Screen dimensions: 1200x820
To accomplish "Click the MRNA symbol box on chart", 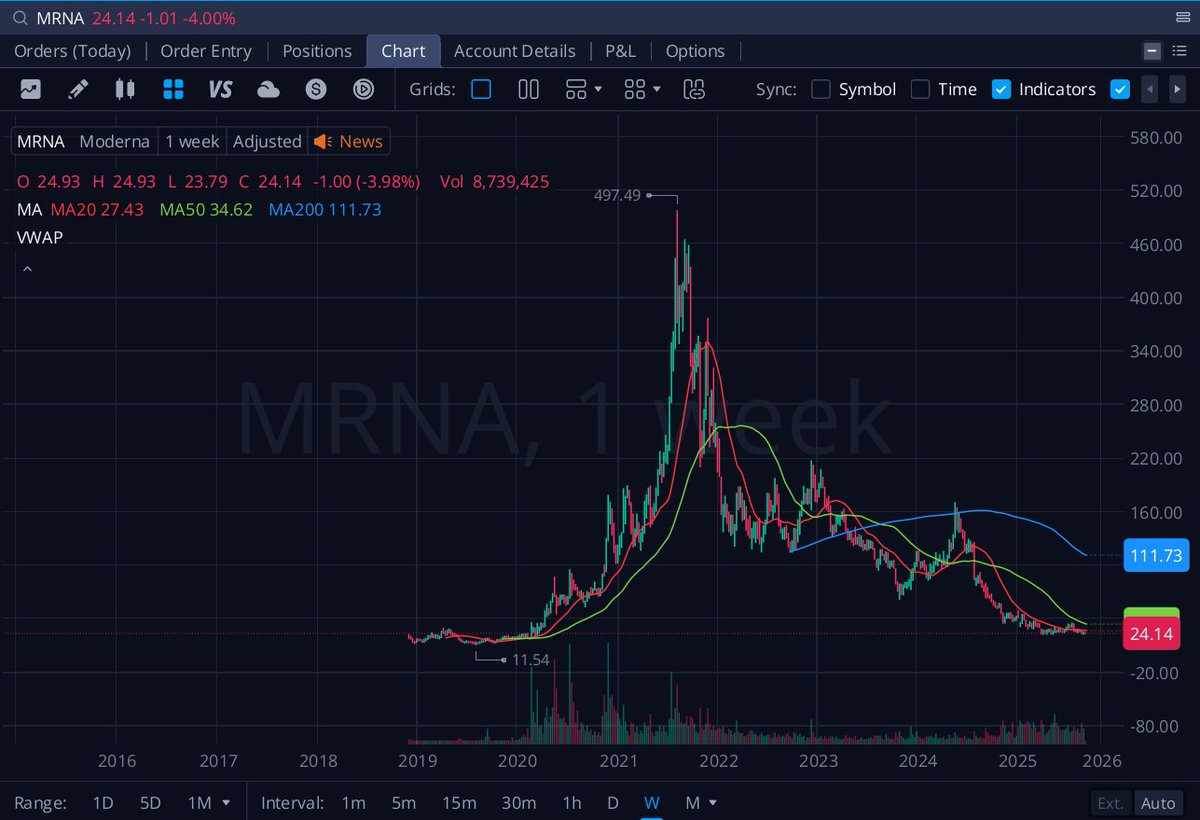I will (x=41, y=141).
